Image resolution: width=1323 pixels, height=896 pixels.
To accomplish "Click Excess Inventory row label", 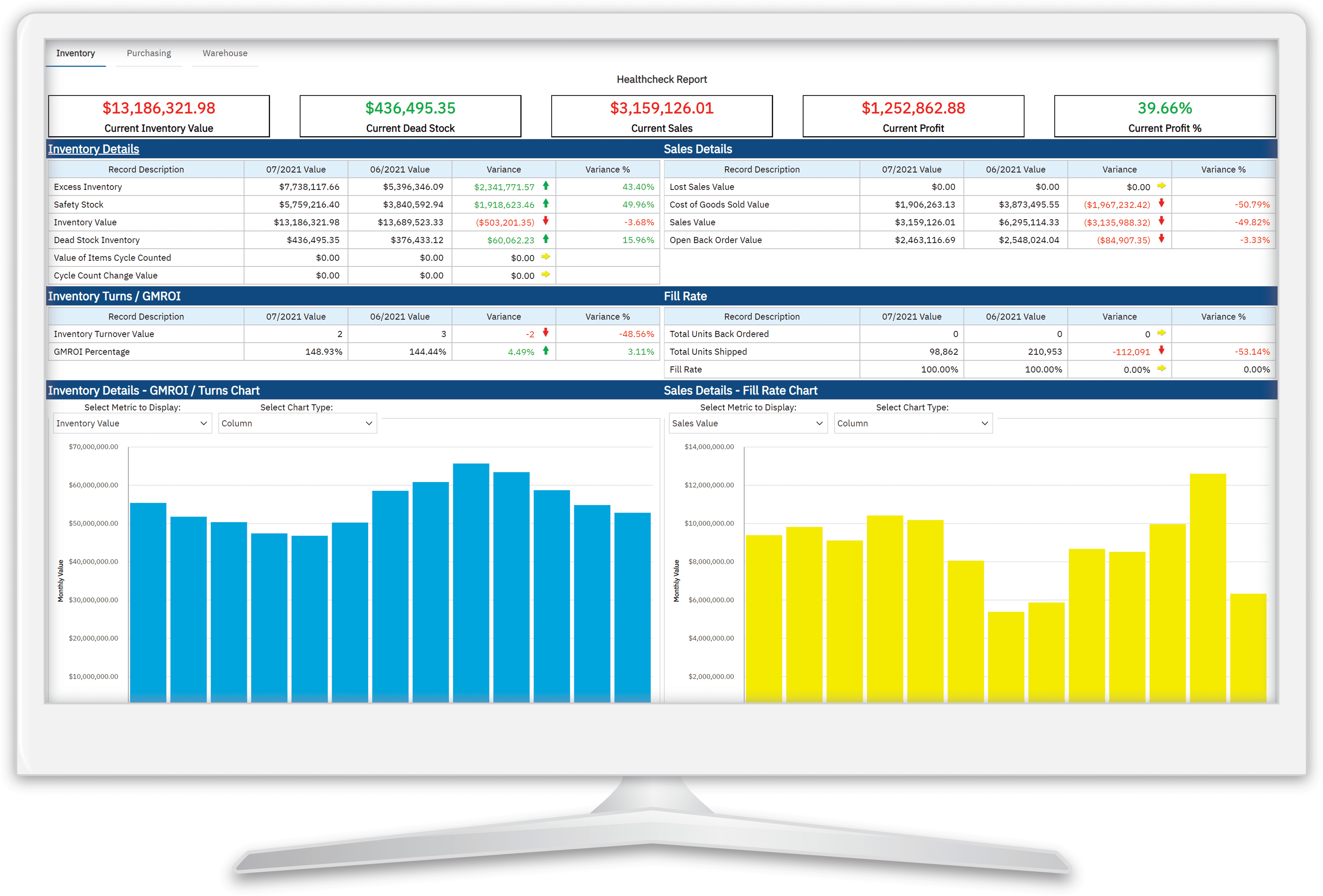I will click(88, 187).
